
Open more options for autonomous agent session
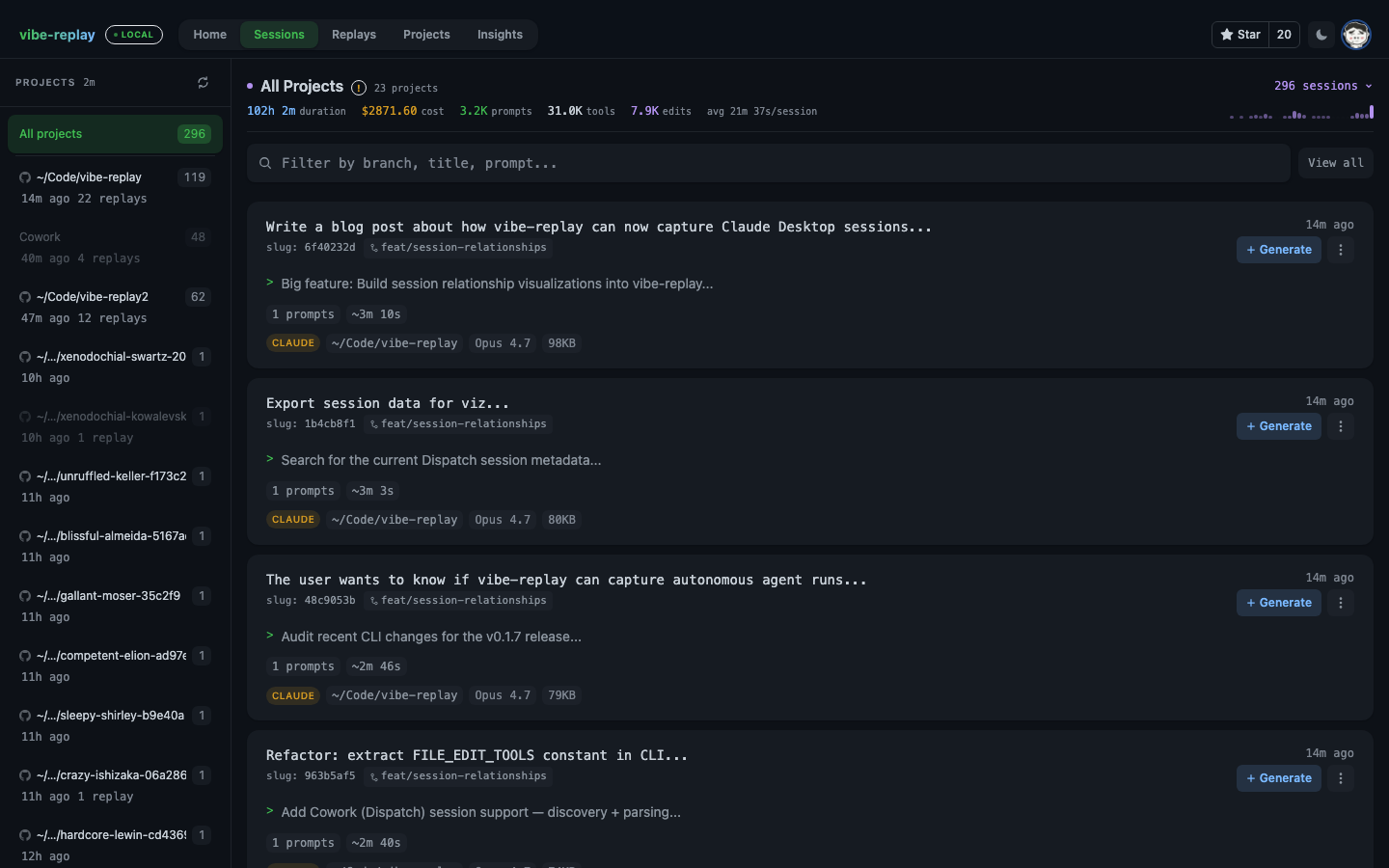point(1341,603)
